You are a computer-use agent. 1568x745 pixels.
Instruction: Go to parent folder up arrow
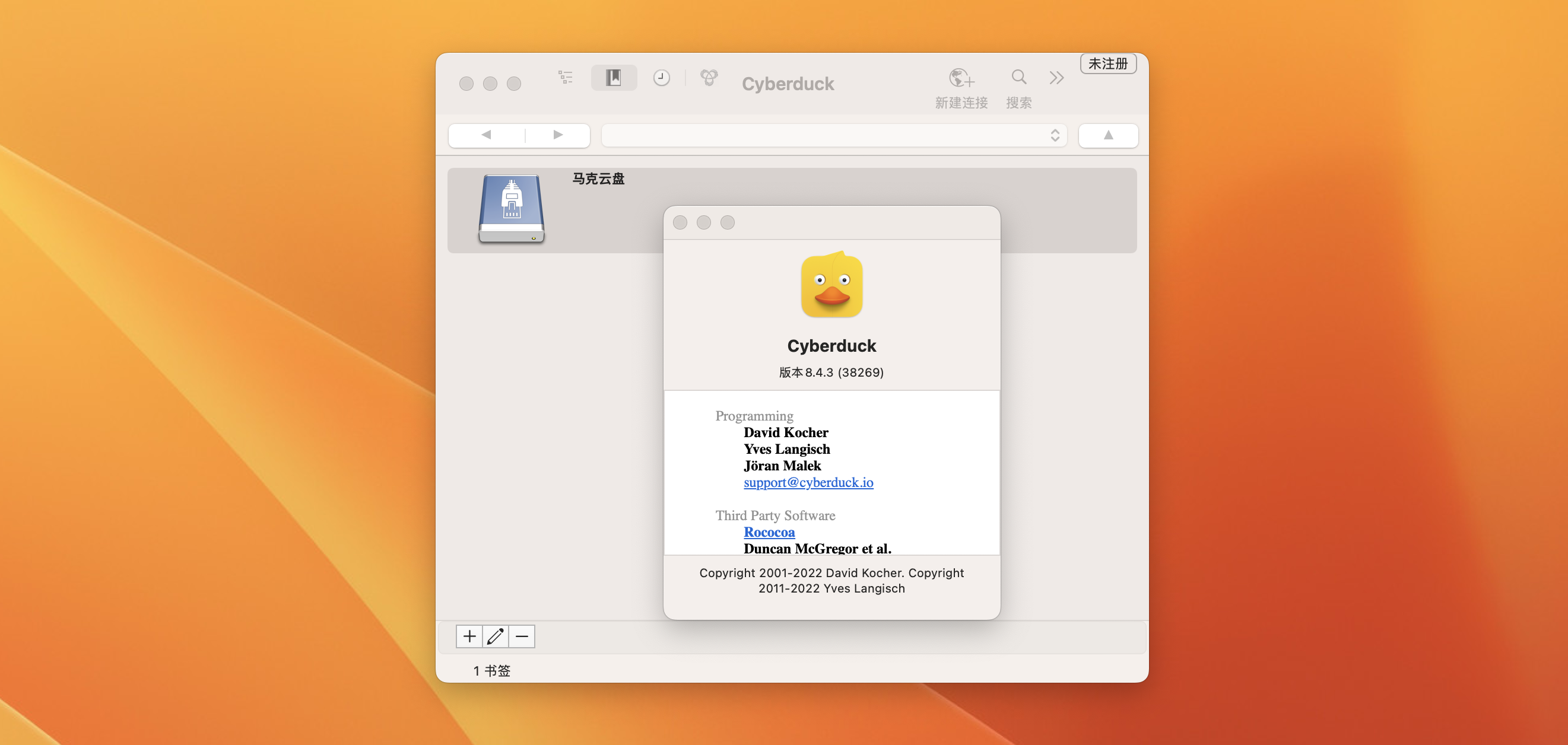1108,135
